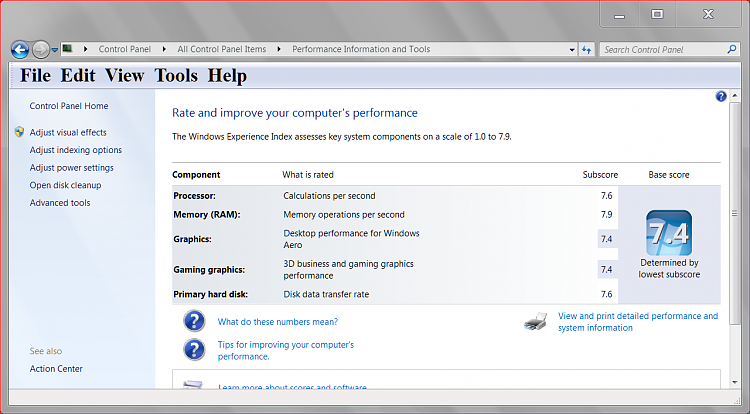Click the scrollbar down arrow
750x414 pixels.
point(735,382)
